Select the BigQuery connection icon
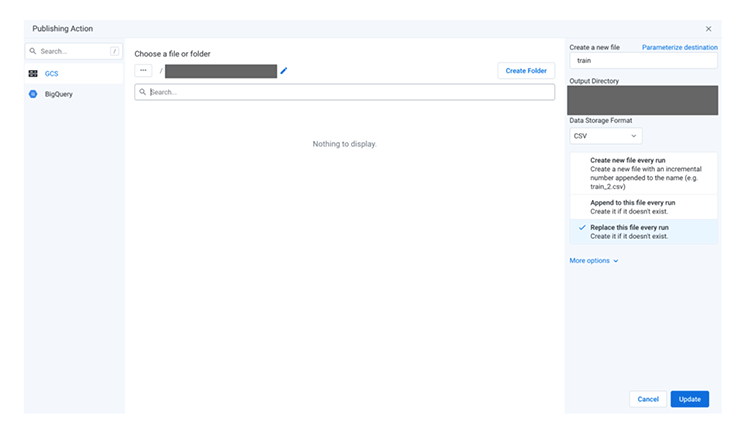Image resolution: width=750 pixels, height=429 pixels. coord(33,94)
